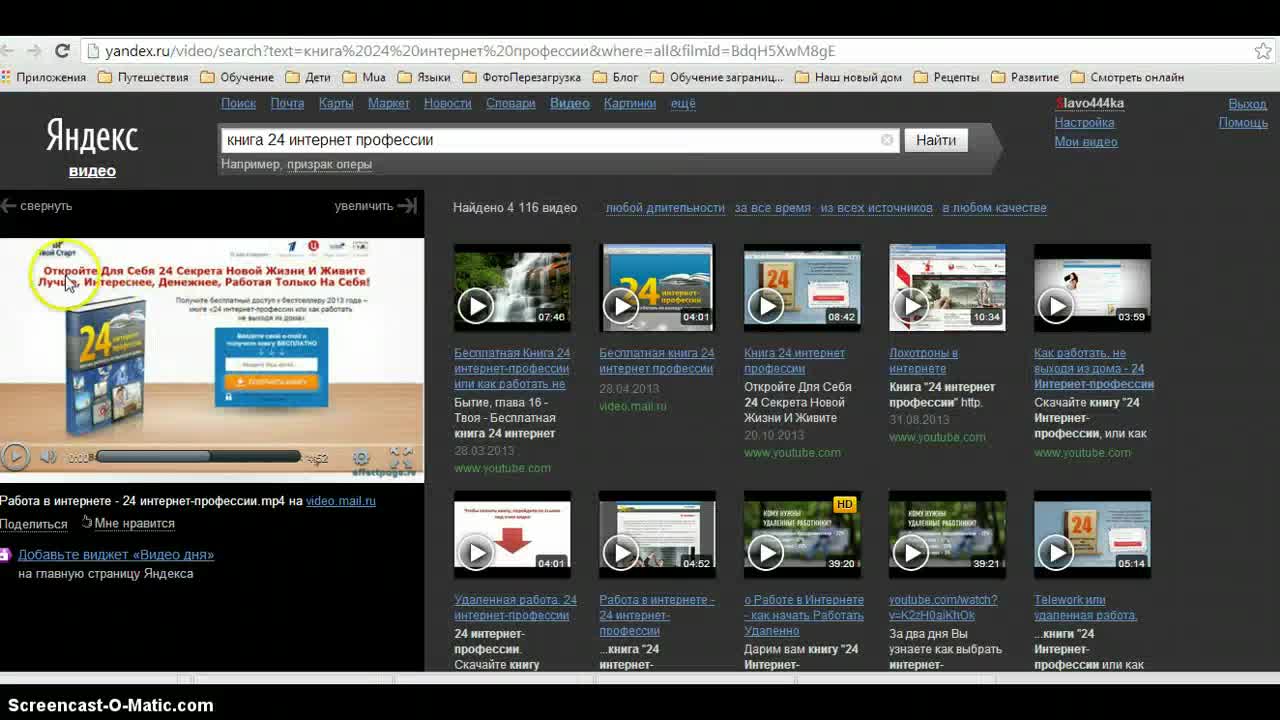
Task: Click the address bar URL
Action: pos(470,51)
